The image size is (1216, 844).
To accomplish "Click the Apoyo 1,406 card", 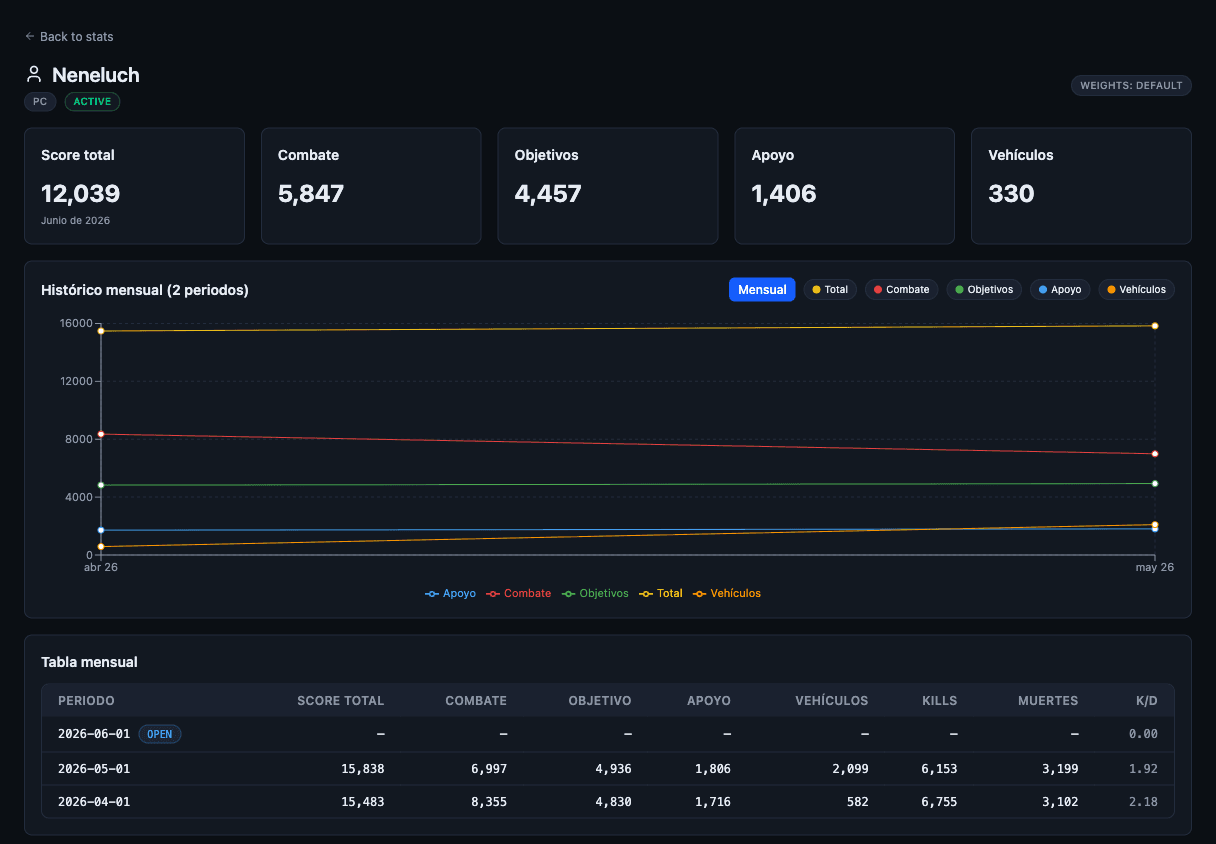I will tap(845, 186).
